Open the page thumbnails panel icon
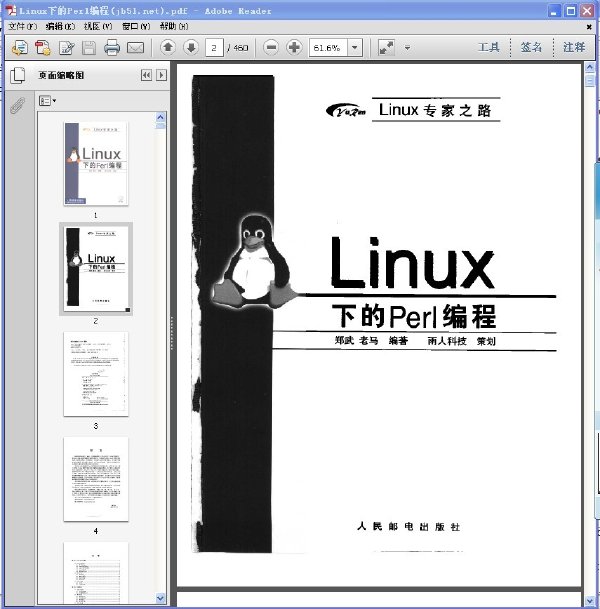Screen dimensions: 600x609 (17, 75)
